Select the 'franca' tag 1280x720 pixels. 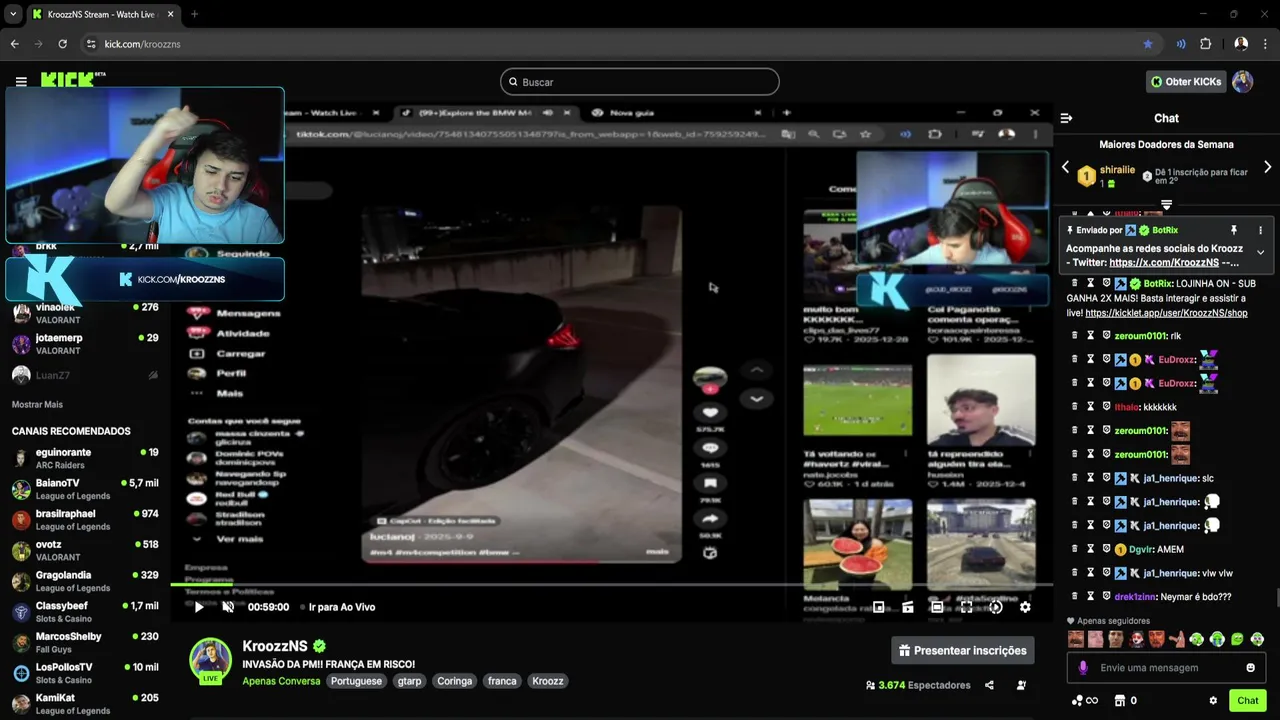(502, 681)
